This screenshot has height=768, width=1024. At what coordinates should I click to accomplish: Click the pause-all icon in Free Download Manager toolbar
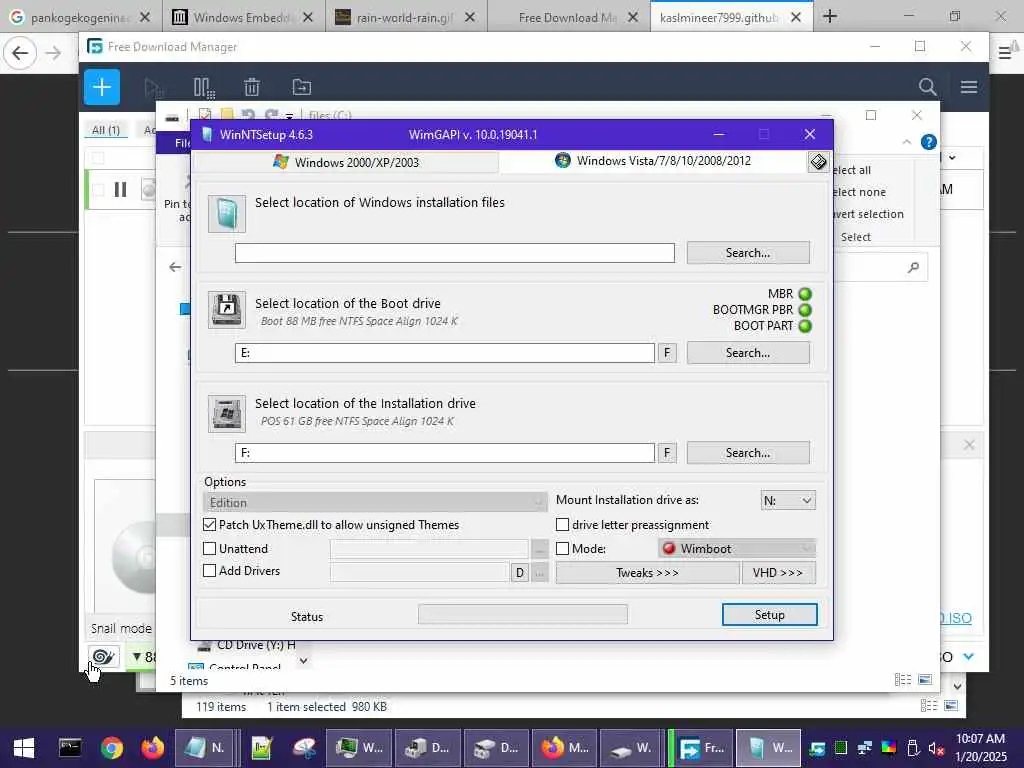[x=204, y=88]
